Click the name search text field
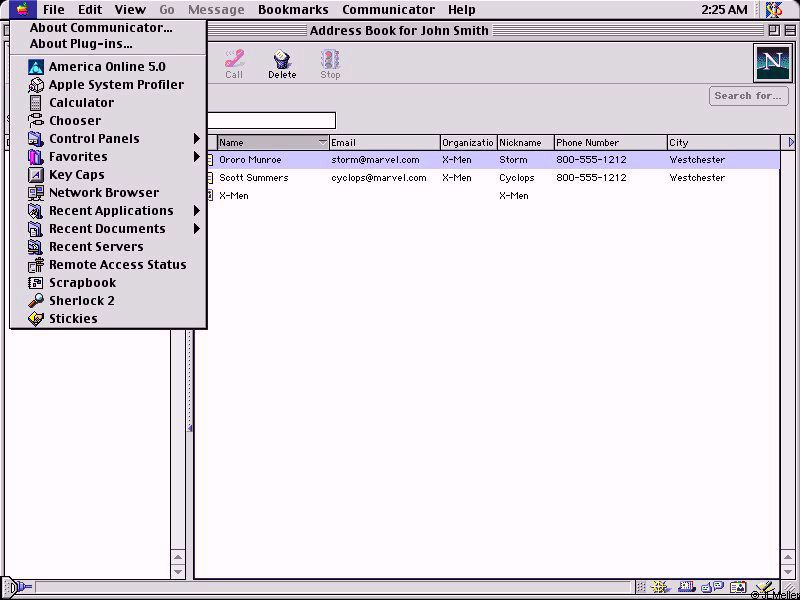The height and width of the screenshot is (600, 800). (270, 121)
